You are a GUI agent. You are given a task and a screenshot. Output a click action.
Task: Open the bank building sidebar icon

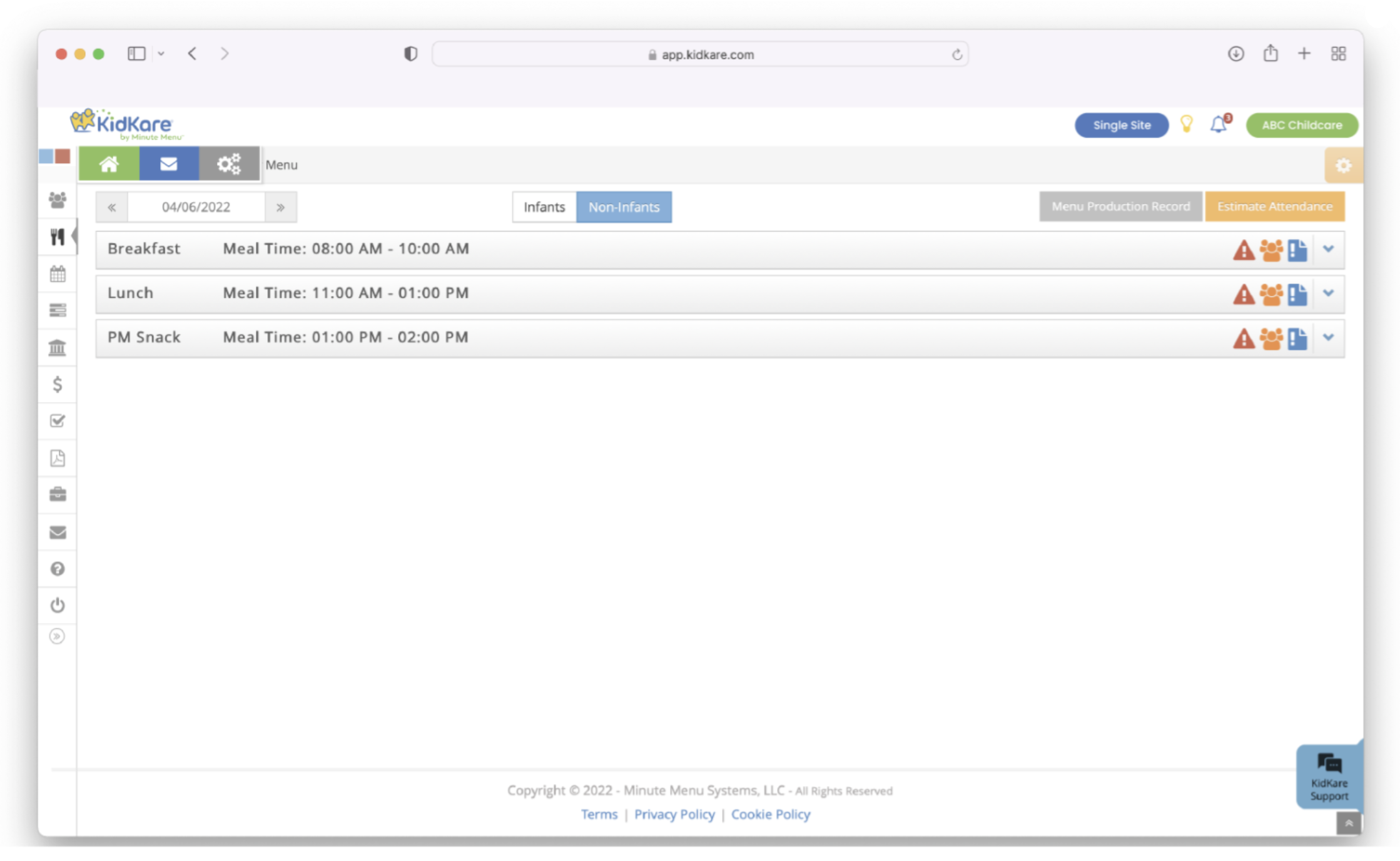[x=58, y=347]
